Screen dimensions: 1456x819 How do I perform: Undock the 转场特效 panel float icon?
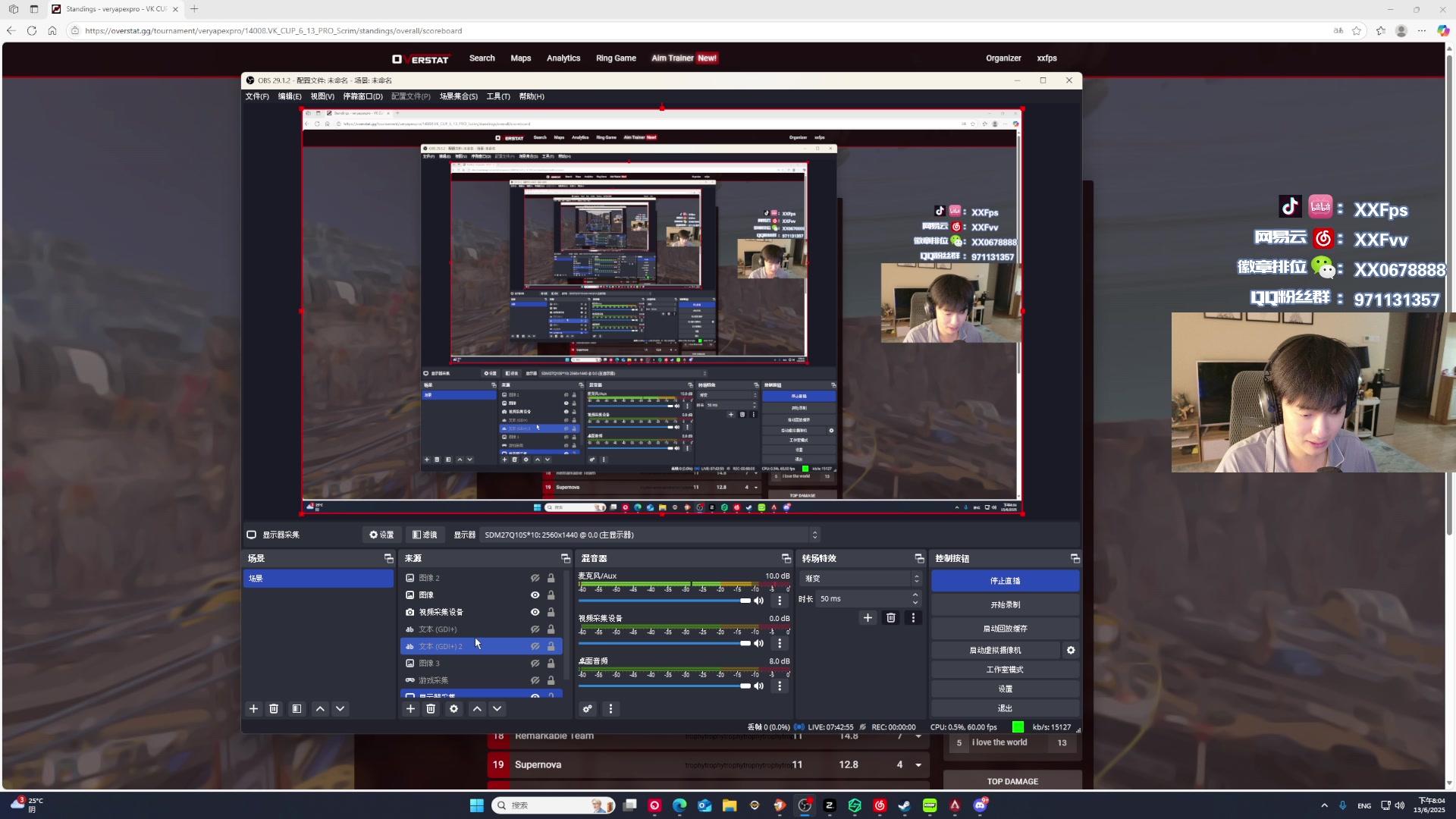[x=919, y=558]
